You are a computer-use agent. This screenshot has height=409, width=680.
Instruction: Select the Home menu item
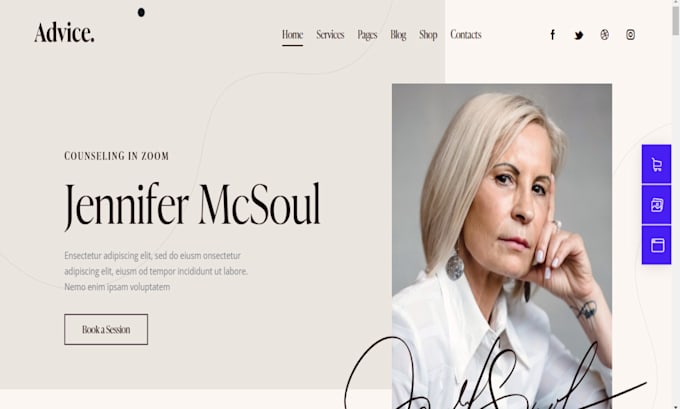tap(292, 35)
